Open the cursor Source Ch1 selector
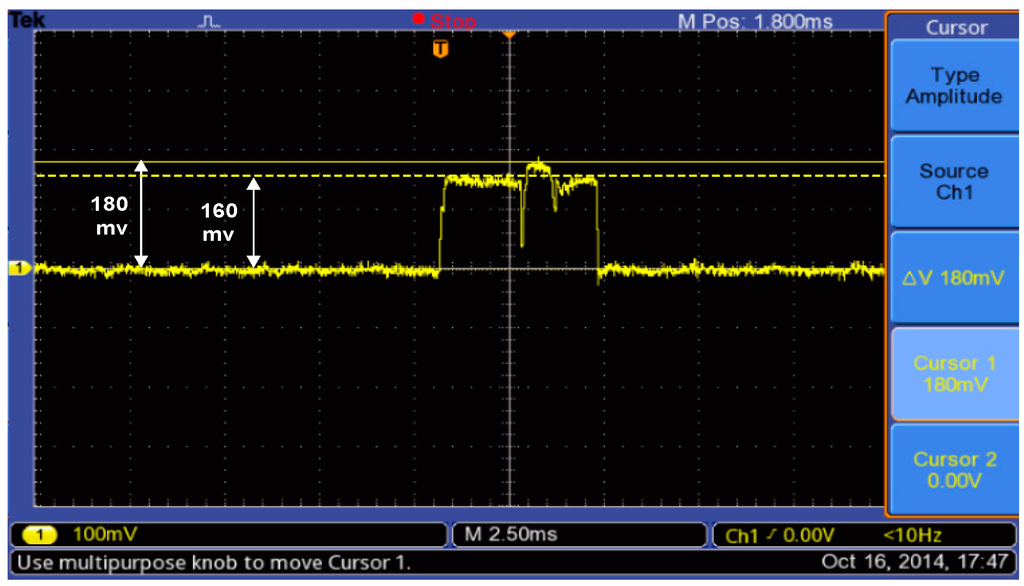 click(x=954, y=181)
